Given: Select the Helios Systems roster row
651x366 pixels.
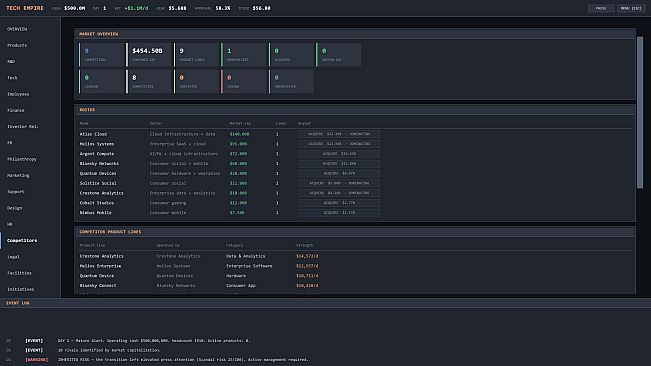Looking at the screenshot, I should coord(355,144).
